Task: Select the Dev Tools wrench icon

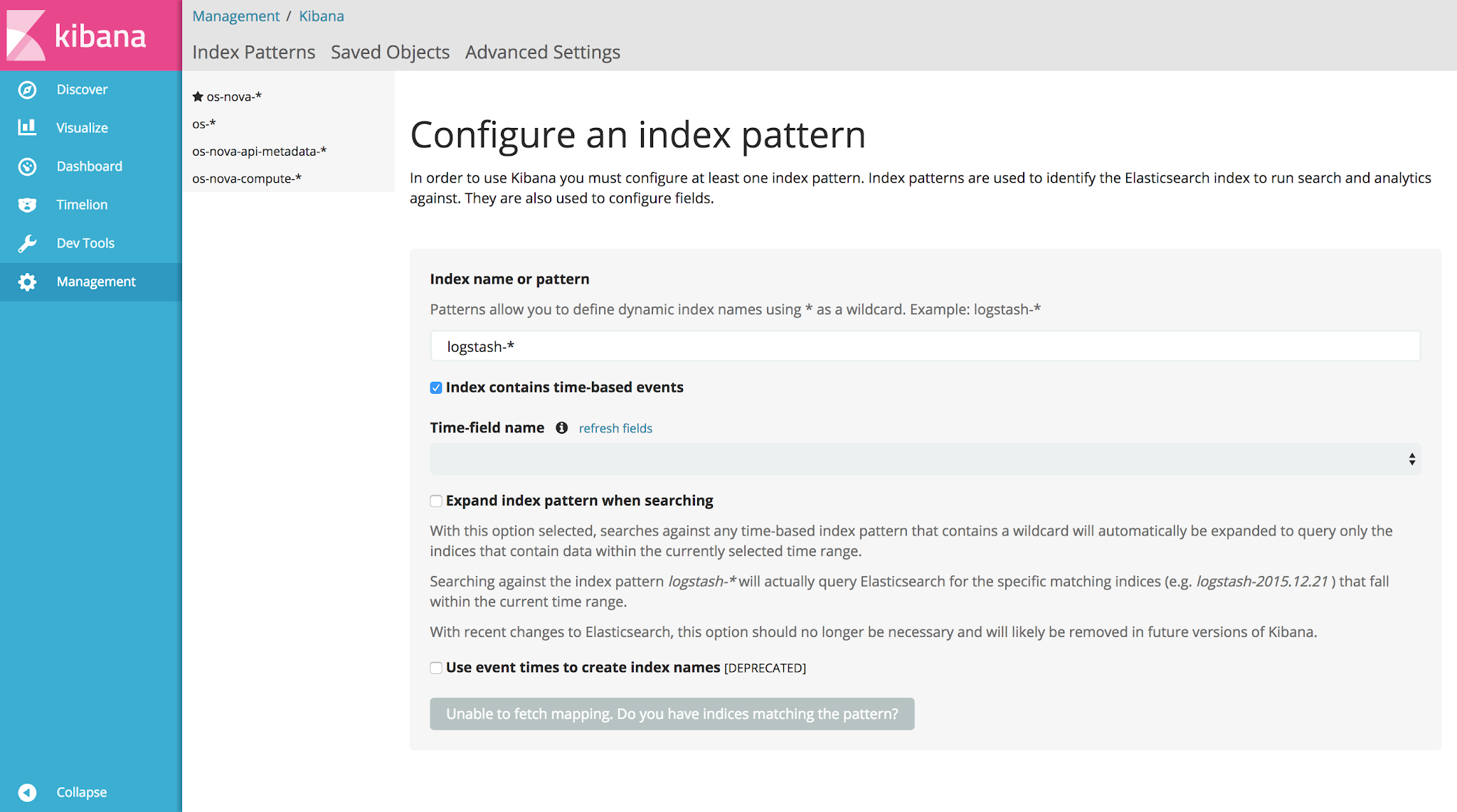Action: click(x=27, y=243)
